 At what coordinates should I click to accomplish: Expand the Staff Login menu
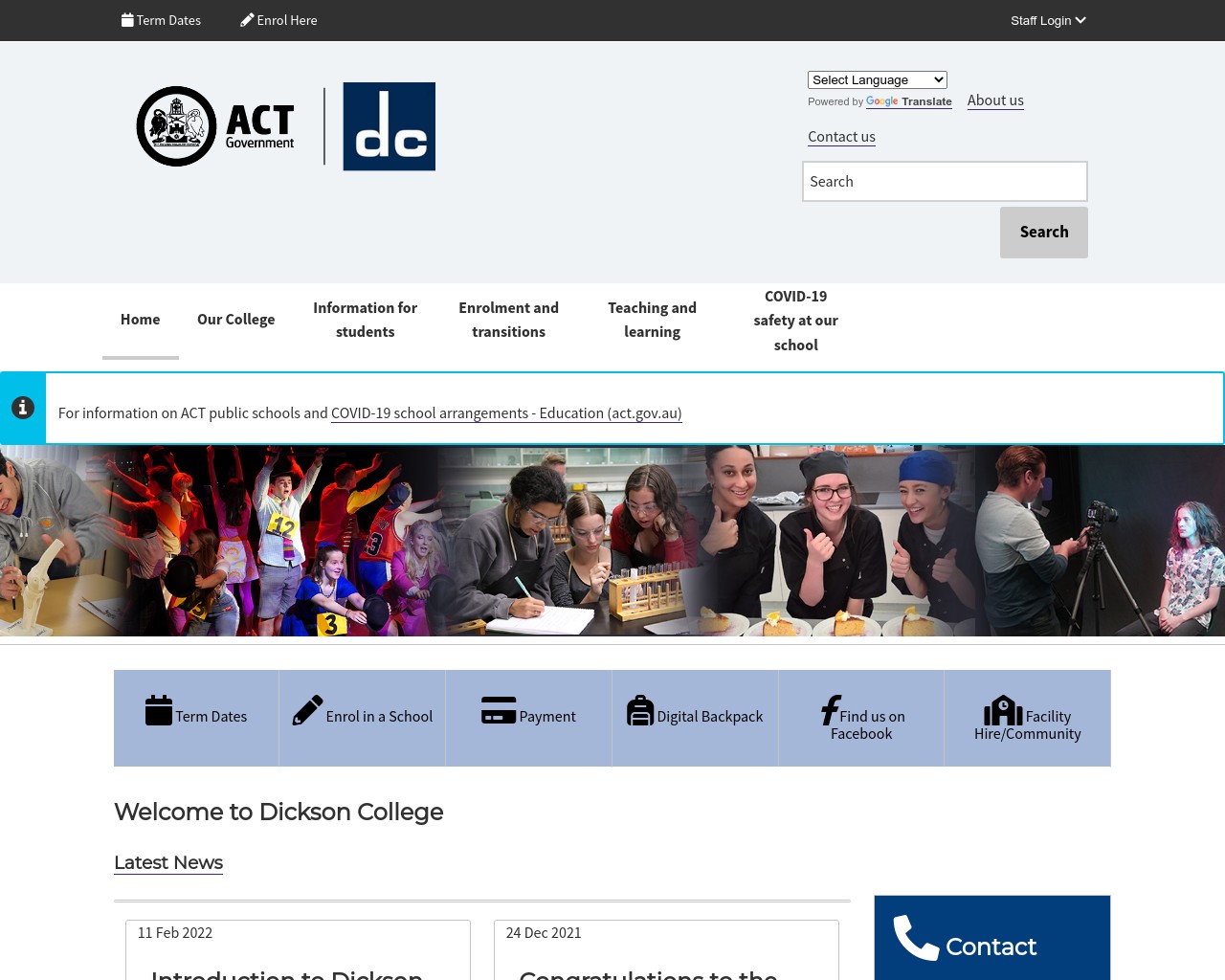(x=1048, y=20)
